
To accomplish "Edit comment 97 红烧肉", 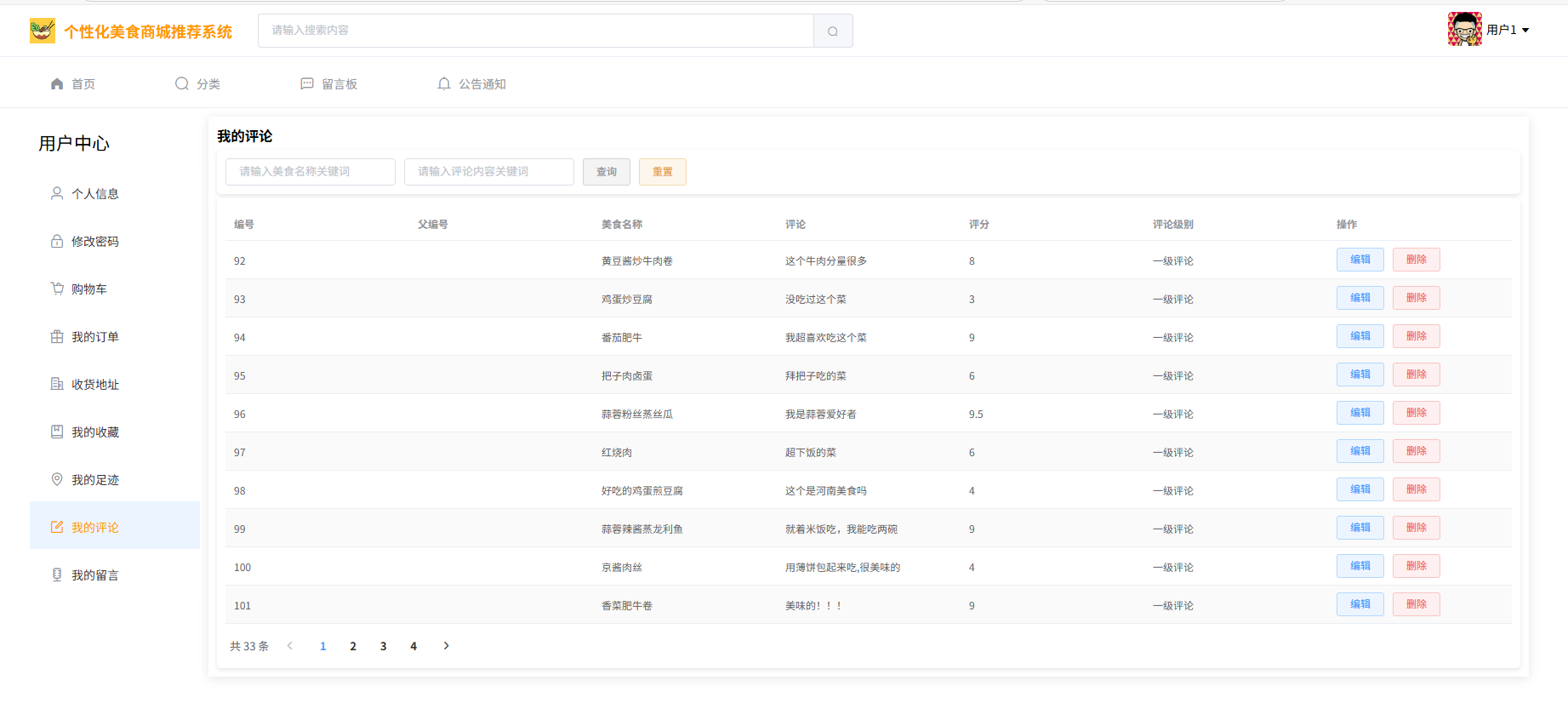I will coord(1360,451).
